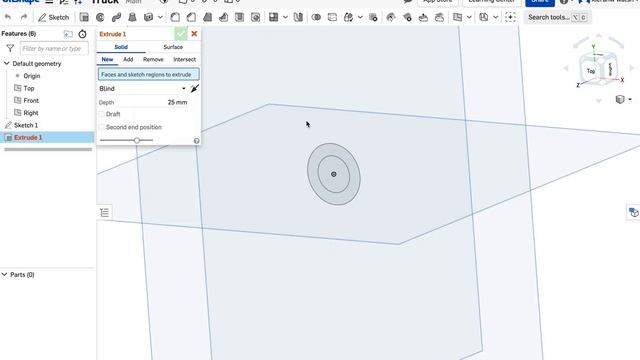Select the Loft tool
Image resolution: width=640 pixels, height=360 pixels.
click(132, 17)
